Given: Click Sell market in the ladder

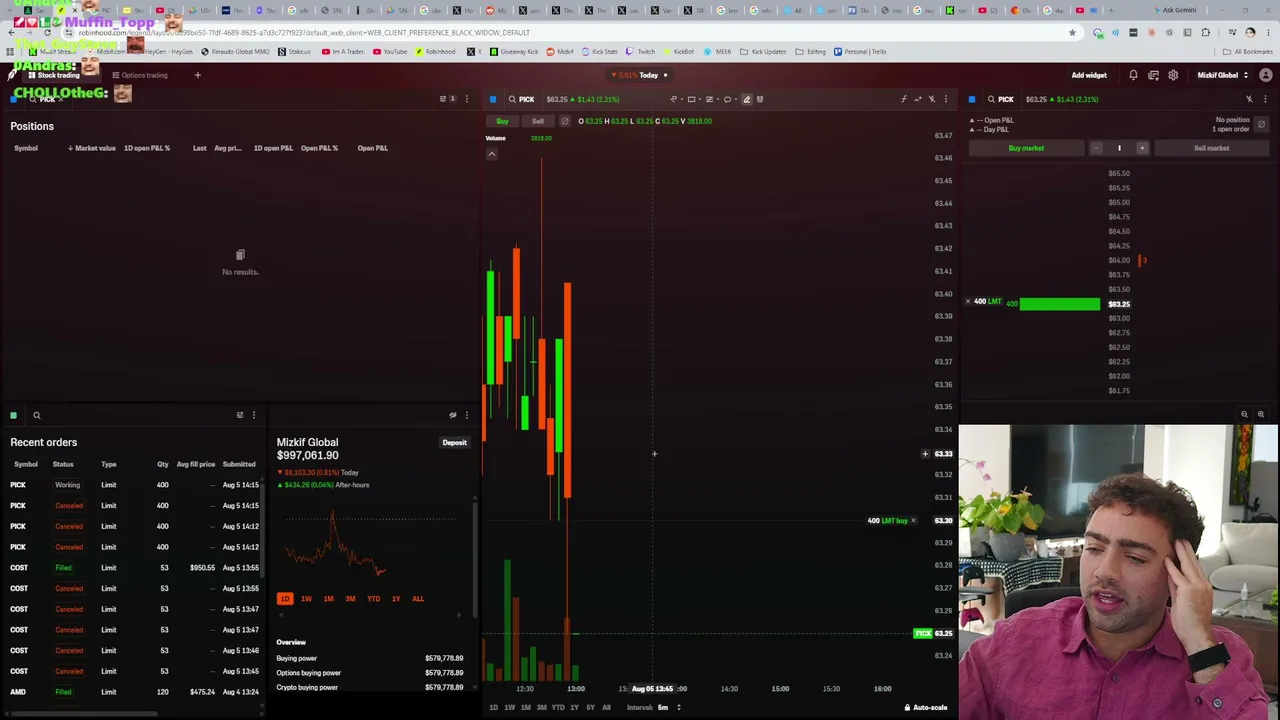Looking at the screenshot, I should point(1211,148).
